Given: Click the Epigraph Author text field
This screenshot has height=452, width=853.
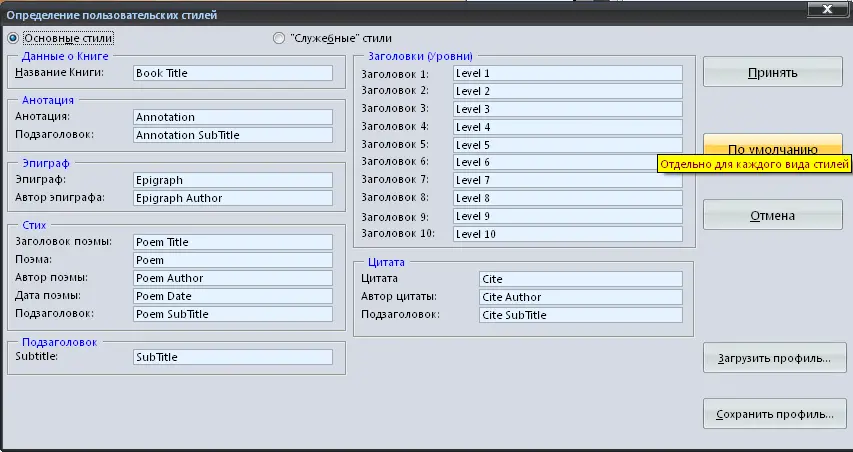Looking at the screenshot, I should [x=233, y=198].
